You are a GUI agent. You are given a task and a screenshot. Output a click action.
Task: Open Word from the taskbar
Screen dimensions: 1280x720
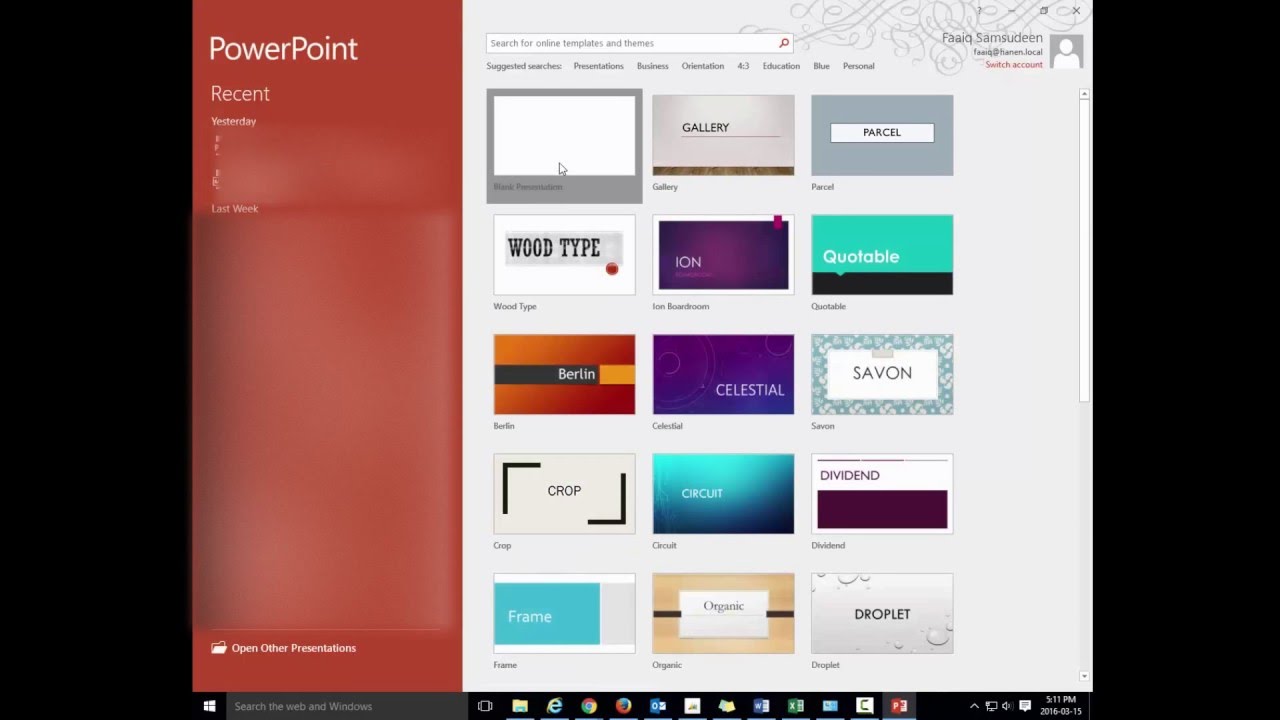(x=761, y=706)
